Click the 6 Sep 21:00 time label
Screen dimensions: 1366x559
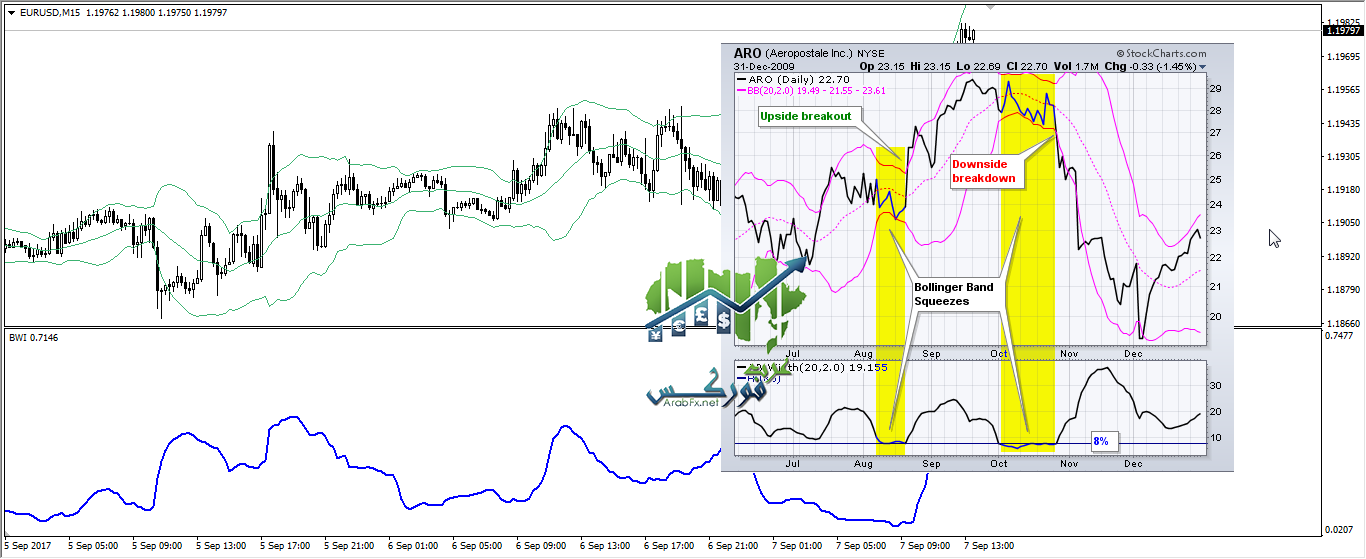tap(735, 546)
